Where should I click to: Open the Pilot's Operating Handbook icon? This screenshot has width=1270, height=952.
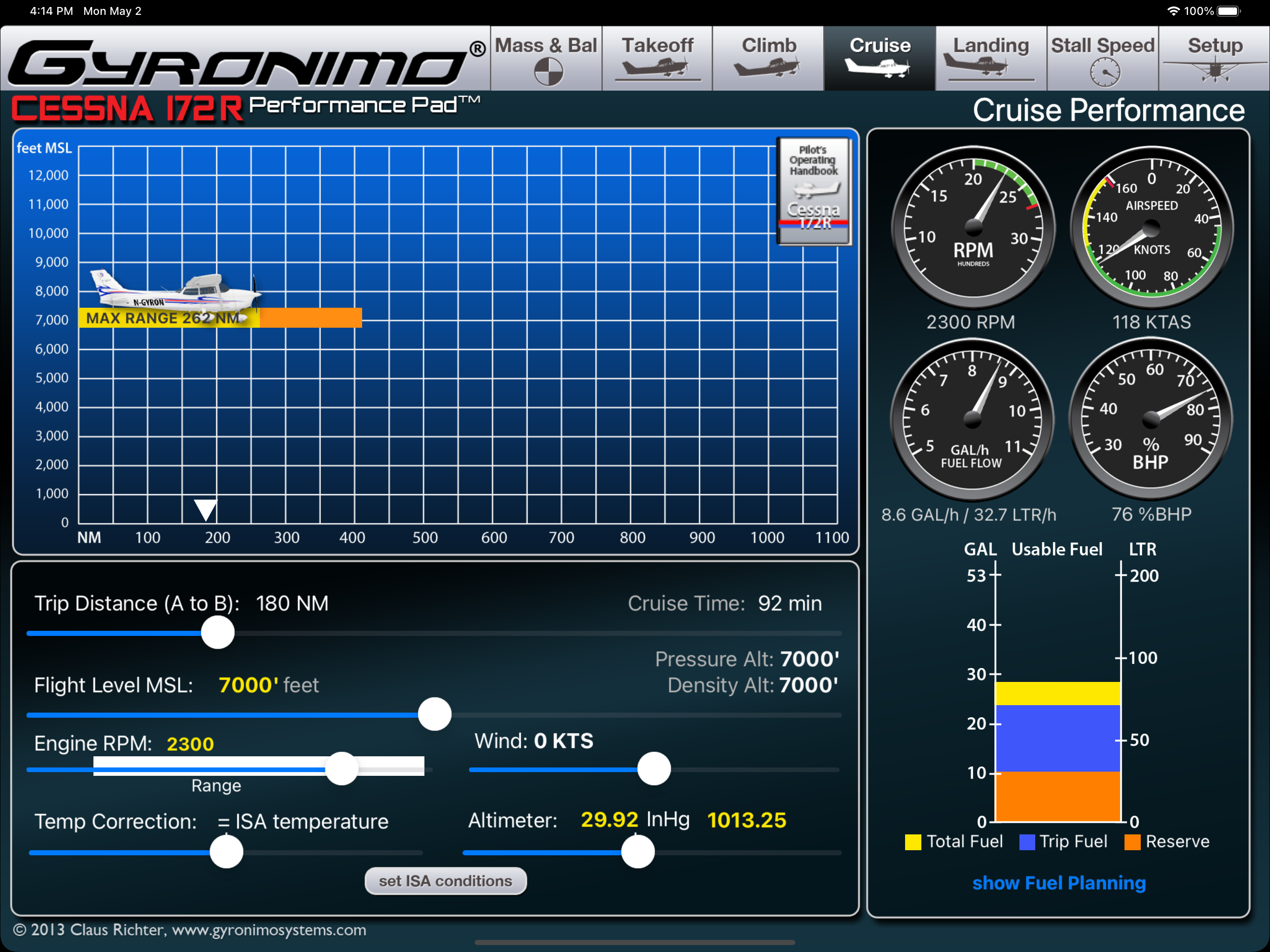(814, 191)
